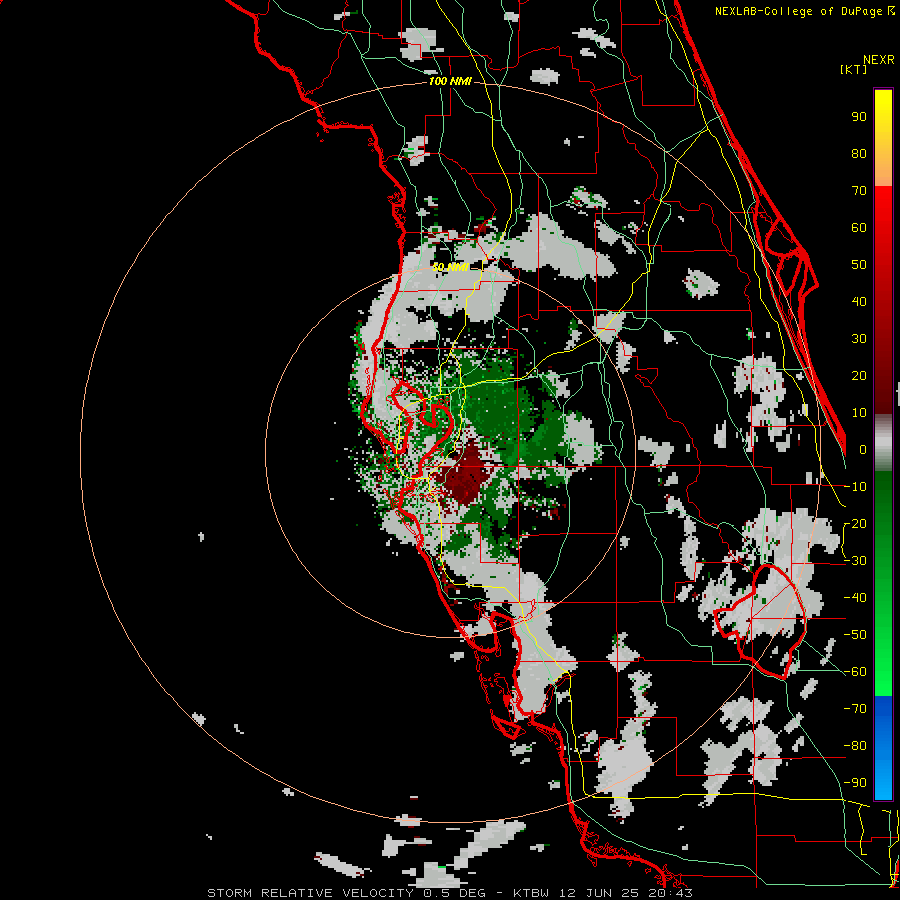Viewport: 900px width, 900px height.
Task: Pick the blue band of the velocity scale
Action: [883, 747]
